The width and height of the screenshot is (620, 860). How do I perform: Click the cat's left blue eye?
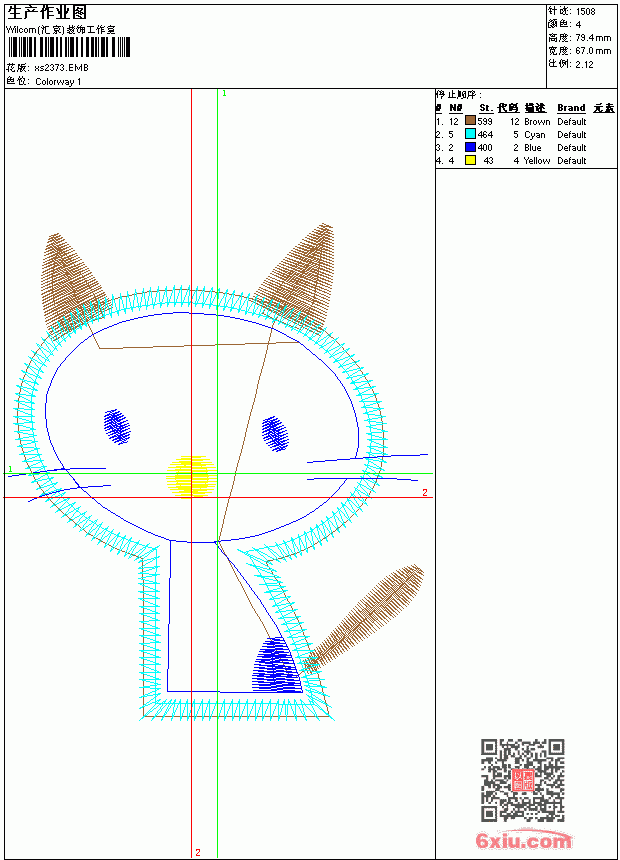117,426
